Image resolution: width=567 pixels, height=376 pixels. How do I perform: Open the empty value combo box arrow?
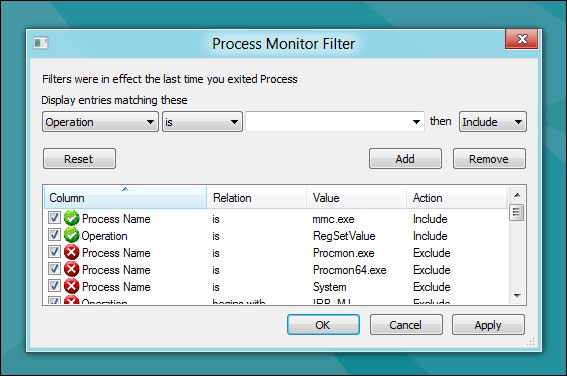coord(416,122)
